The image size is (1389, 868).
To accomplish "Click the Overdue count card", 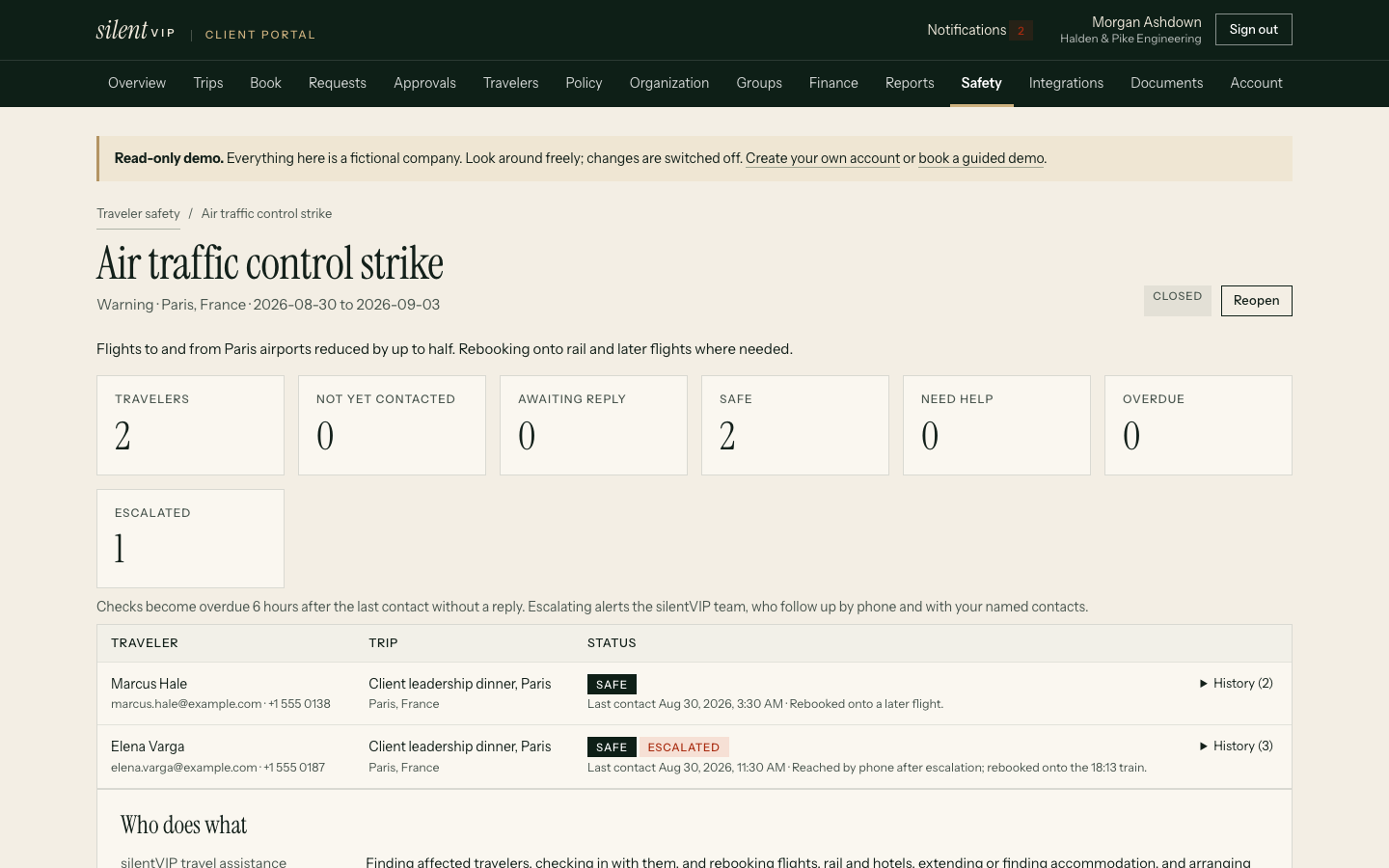I will pos(1198,425).
